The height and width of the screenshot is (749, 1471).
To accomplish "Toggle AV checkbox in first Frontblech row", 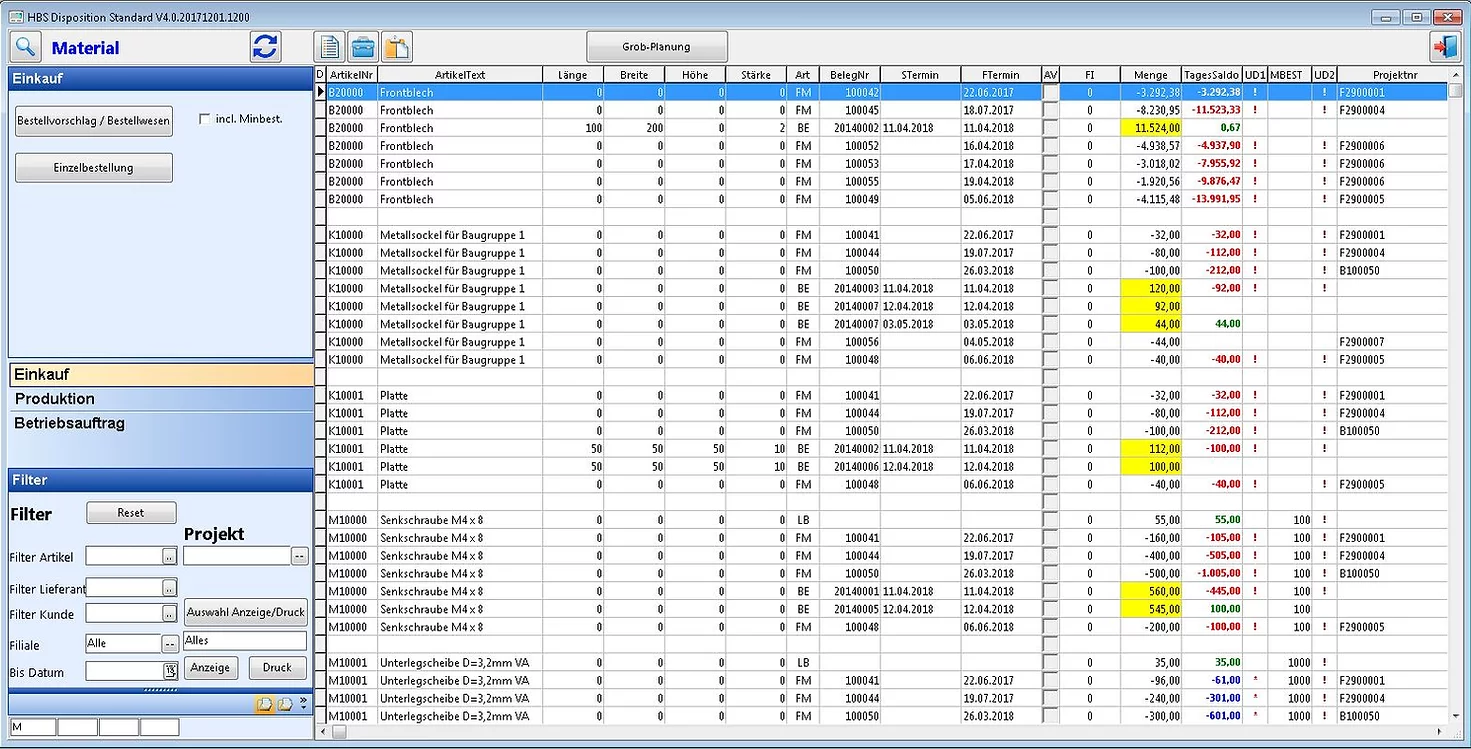I will pyautogui.click(x=1050, y=92).
